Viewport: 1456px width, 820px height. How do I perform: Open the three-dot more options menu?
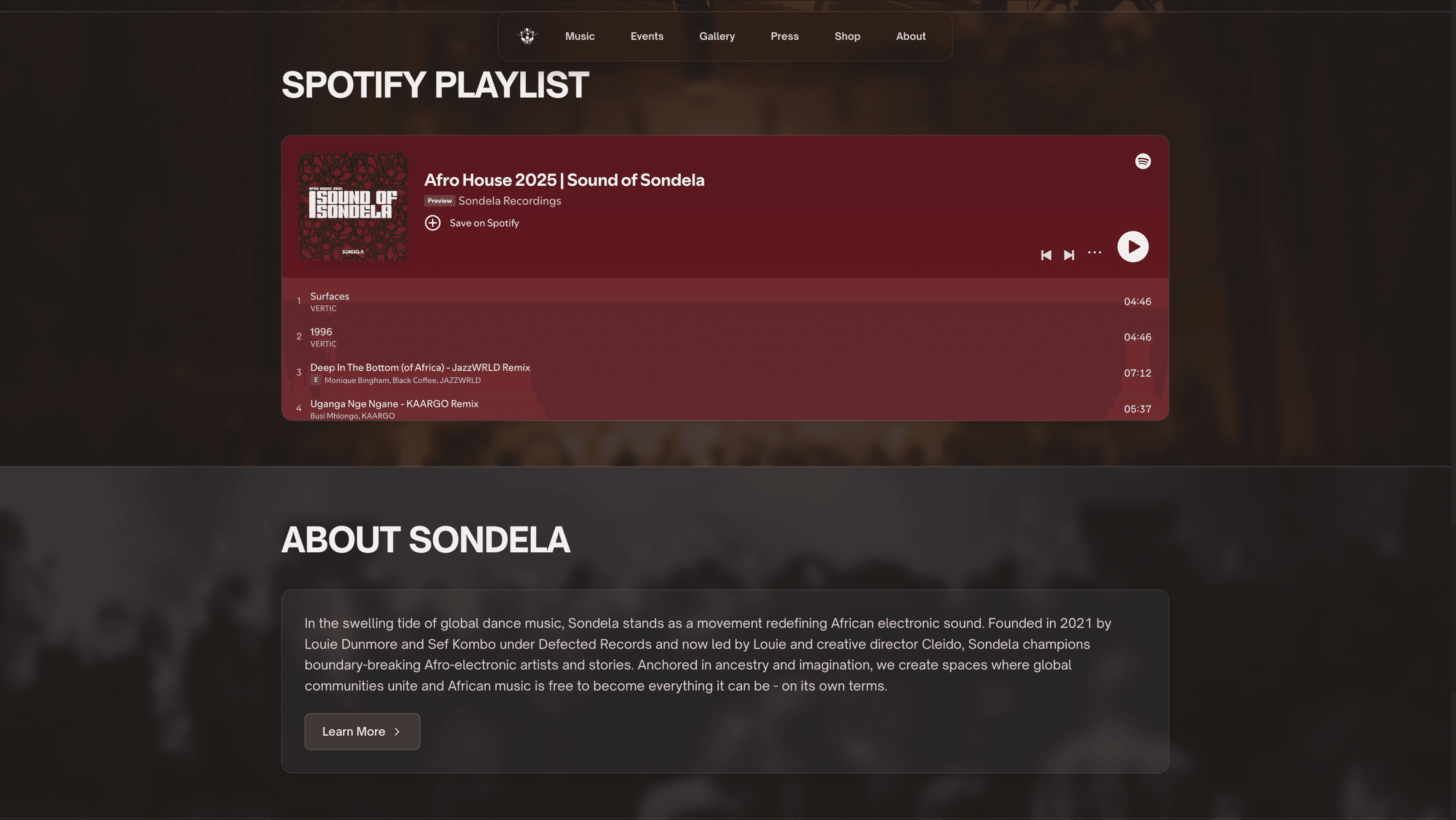(1094, 252)
